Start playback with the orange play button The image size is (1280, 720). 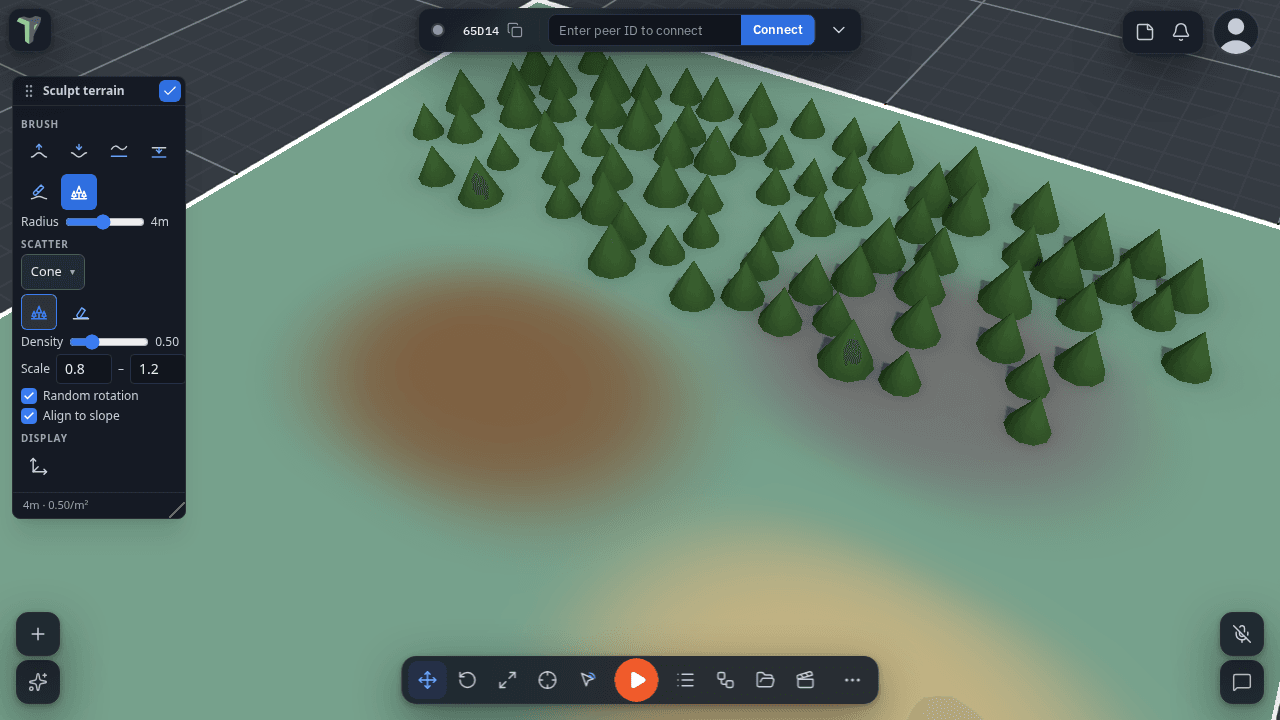637,680
